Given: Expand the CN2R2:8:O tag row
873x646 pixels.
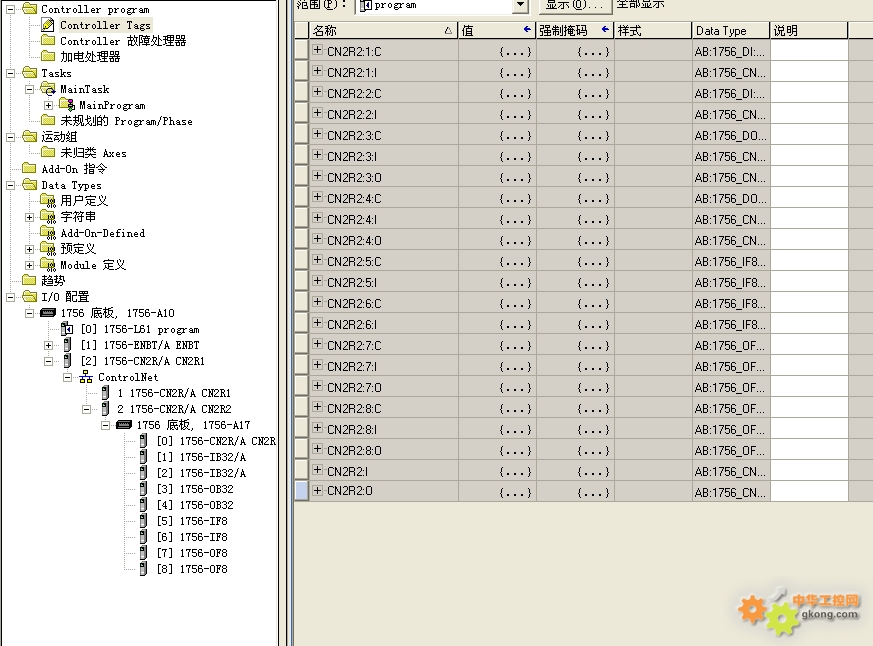Looking at the screenshot, I should pyautogui.click(x=317, y=449).
